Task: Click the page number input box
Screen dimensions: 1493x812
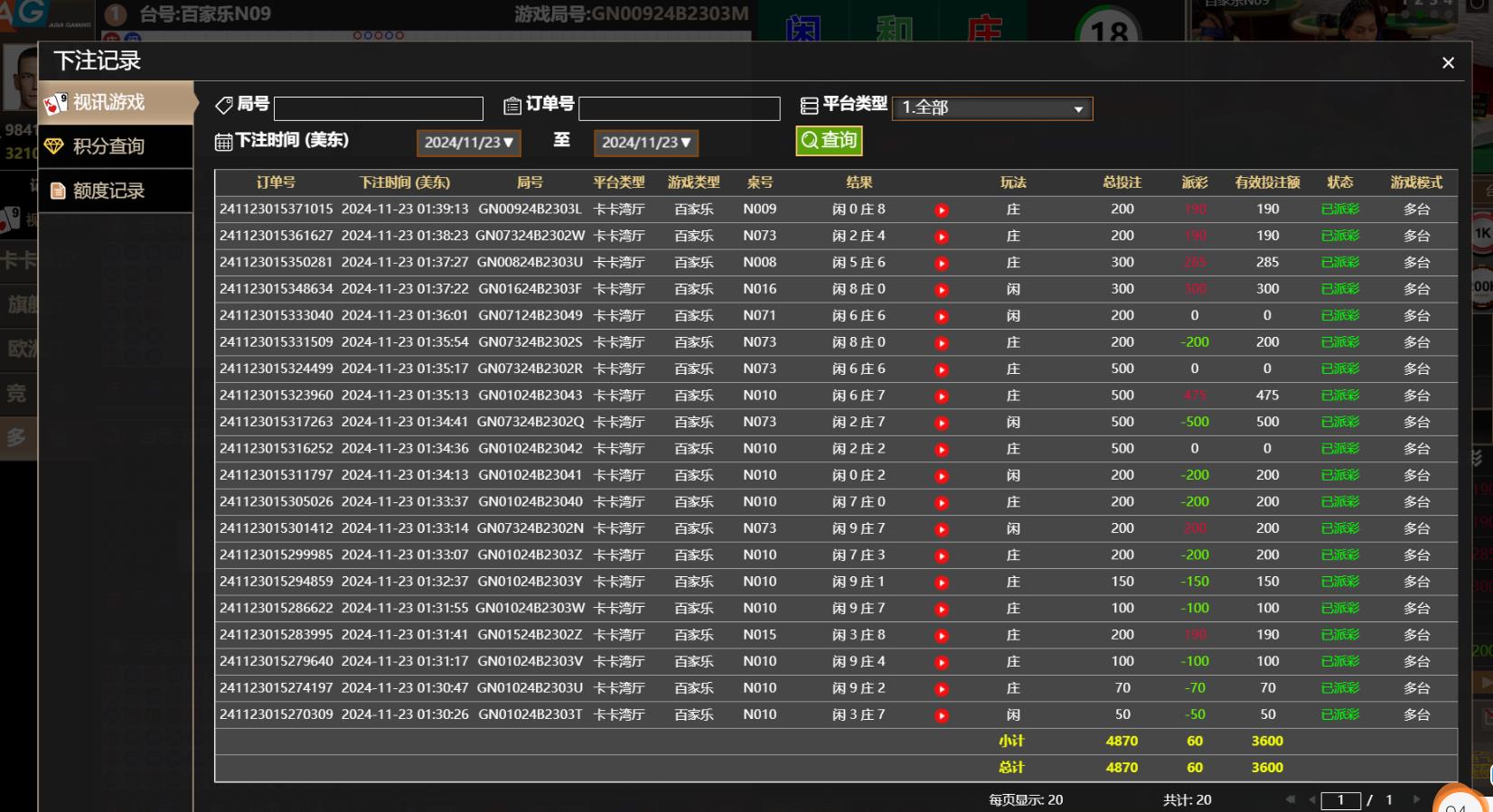Action: point(1340,800)
